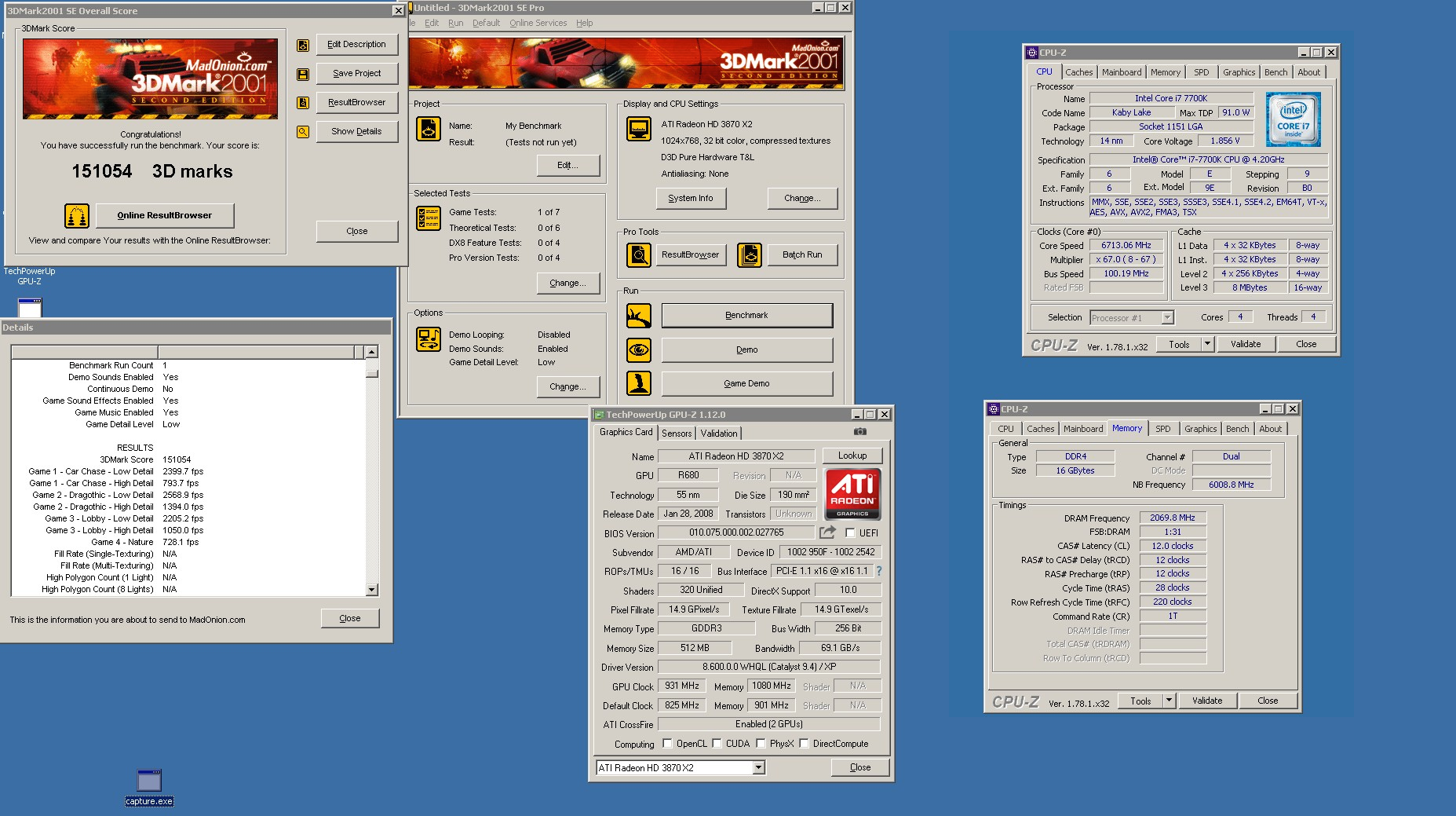
Task: Toggle the OpenCL checkbox
Action: (667, 743)
